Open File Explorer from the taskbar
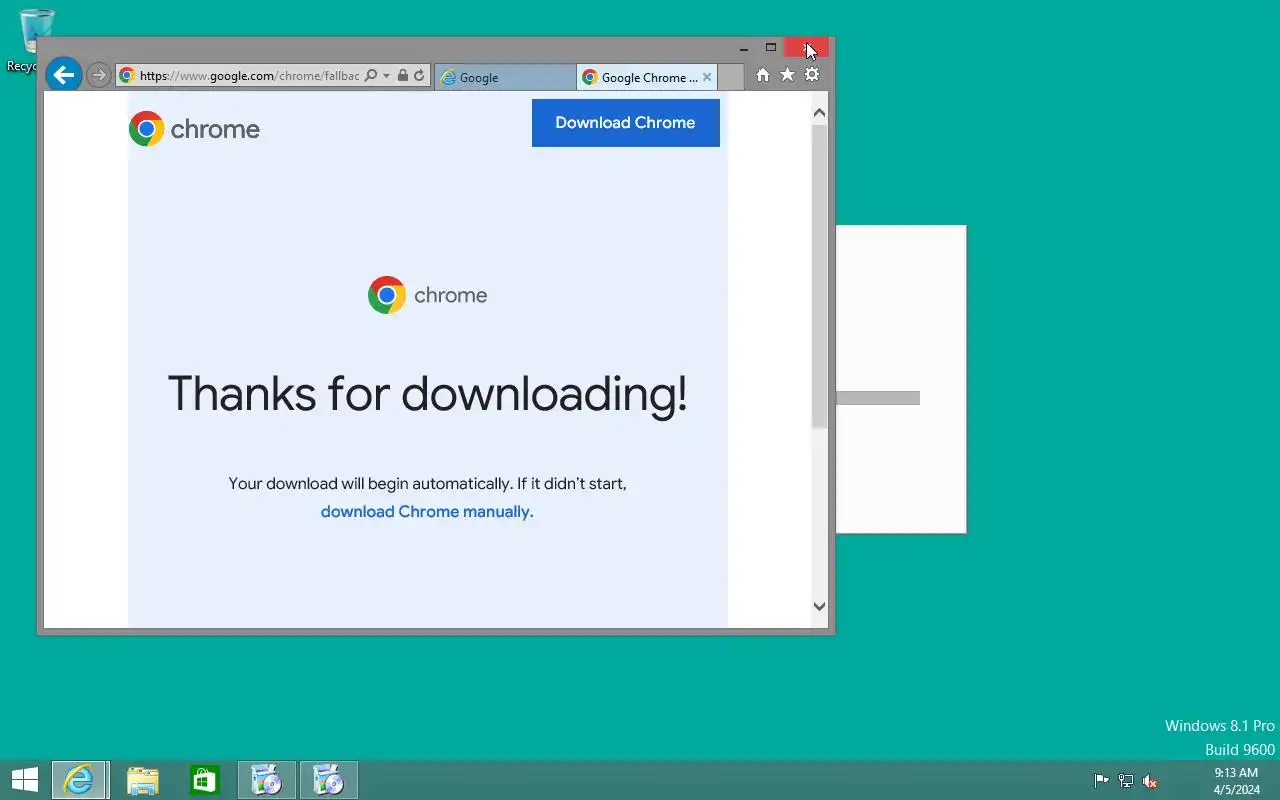 tap(143, 780)
